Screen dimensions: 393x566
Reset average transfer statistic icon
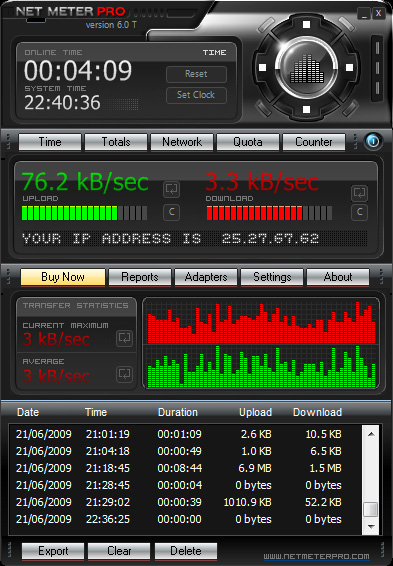(x=125, y=374)
